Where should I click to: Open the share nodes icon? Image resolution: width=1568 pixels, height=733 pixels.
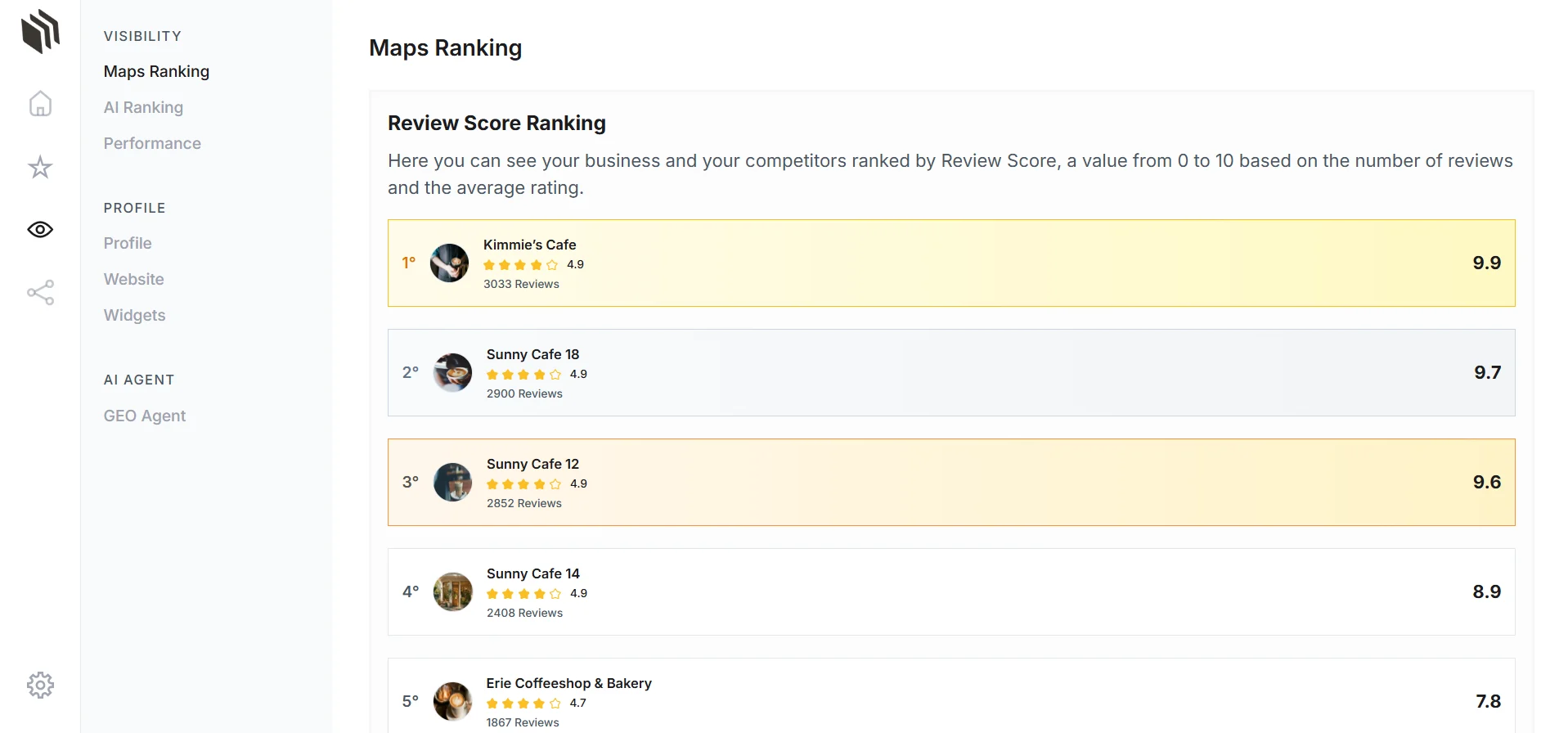[x=40, y=292]
